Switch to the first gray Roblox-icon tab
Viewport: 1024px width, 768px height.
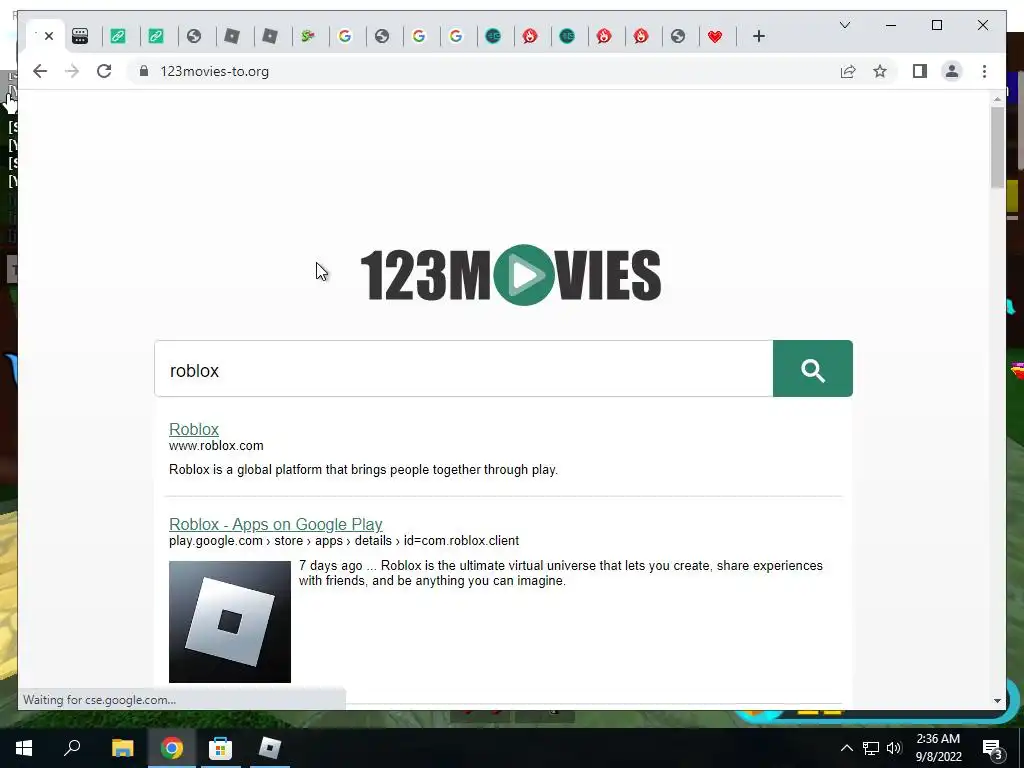(x=232, y=36)
